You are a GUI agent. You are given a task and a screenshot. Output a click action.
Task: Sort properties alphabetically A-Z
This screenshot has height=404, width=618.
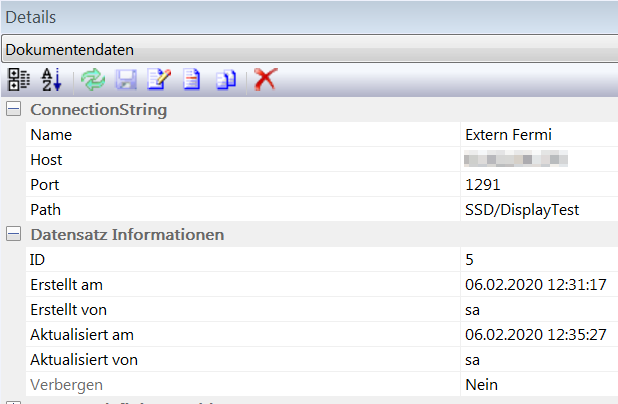point(50,80)
